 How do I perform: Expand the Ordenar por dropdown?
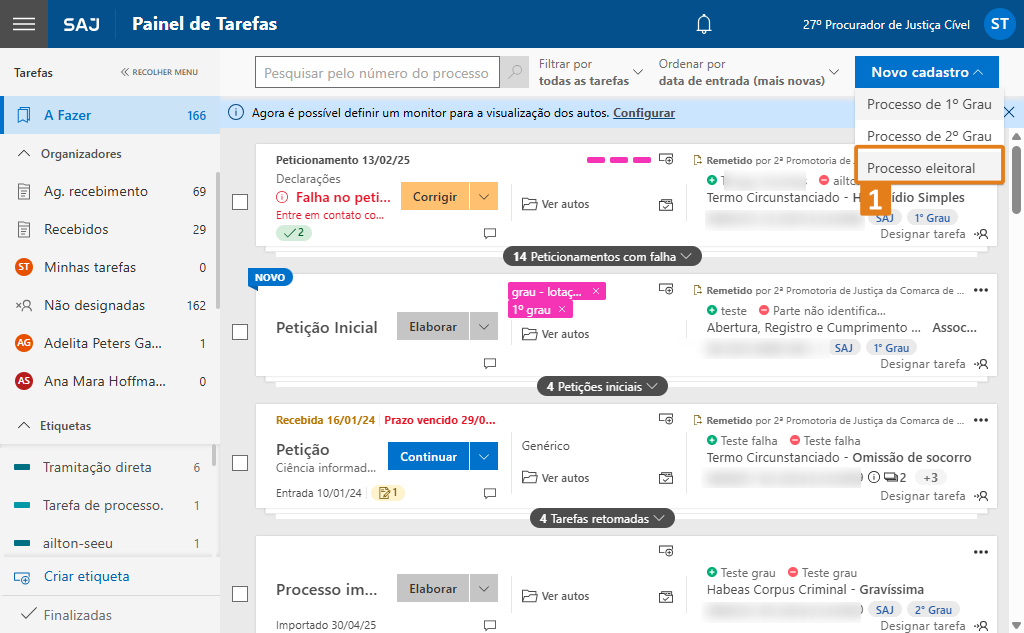(749, 72)
